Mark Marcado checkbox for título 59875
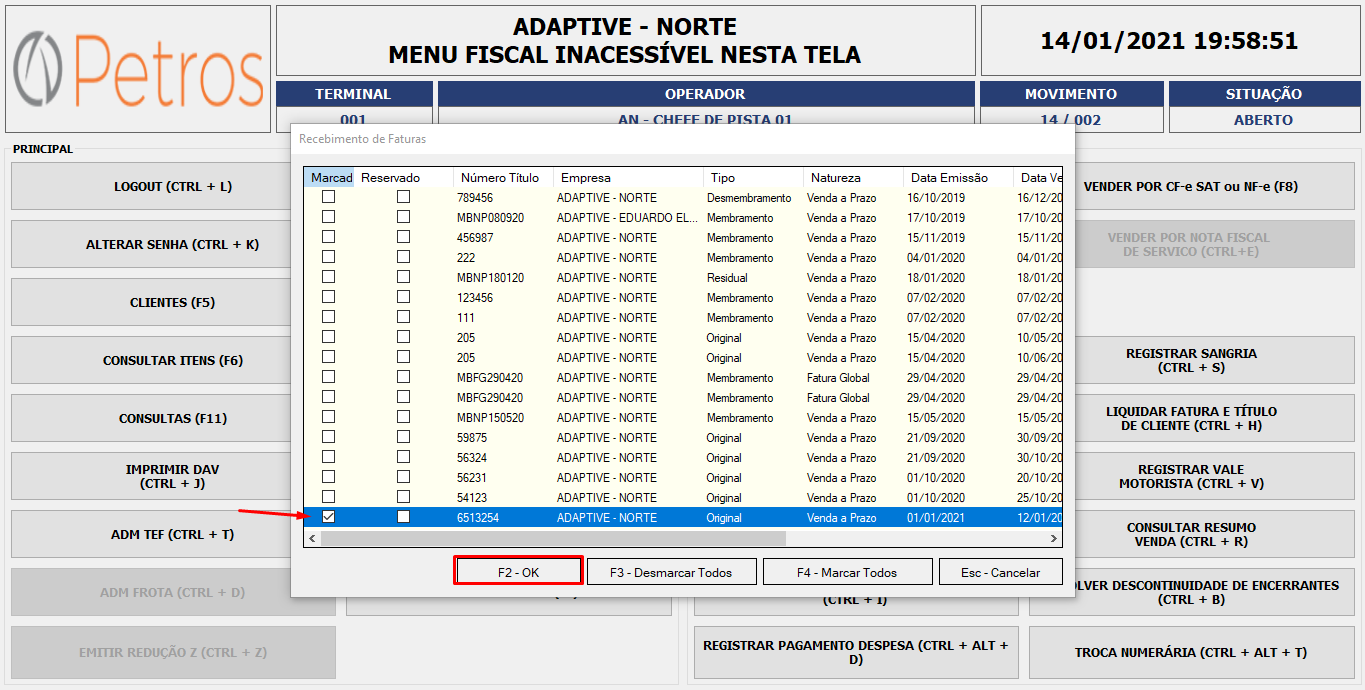This screenshot has height=690, width=1365. [x=328, y=437]
